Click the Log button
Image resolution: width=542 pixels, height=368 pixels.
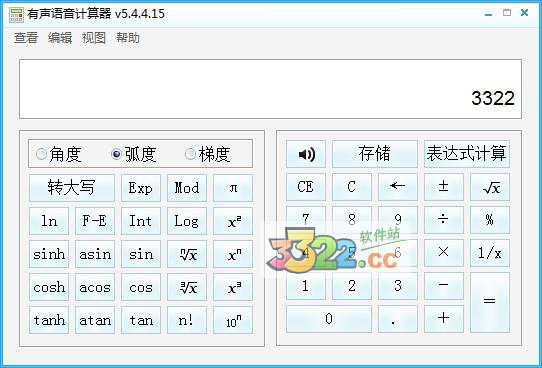pos(187,221)
